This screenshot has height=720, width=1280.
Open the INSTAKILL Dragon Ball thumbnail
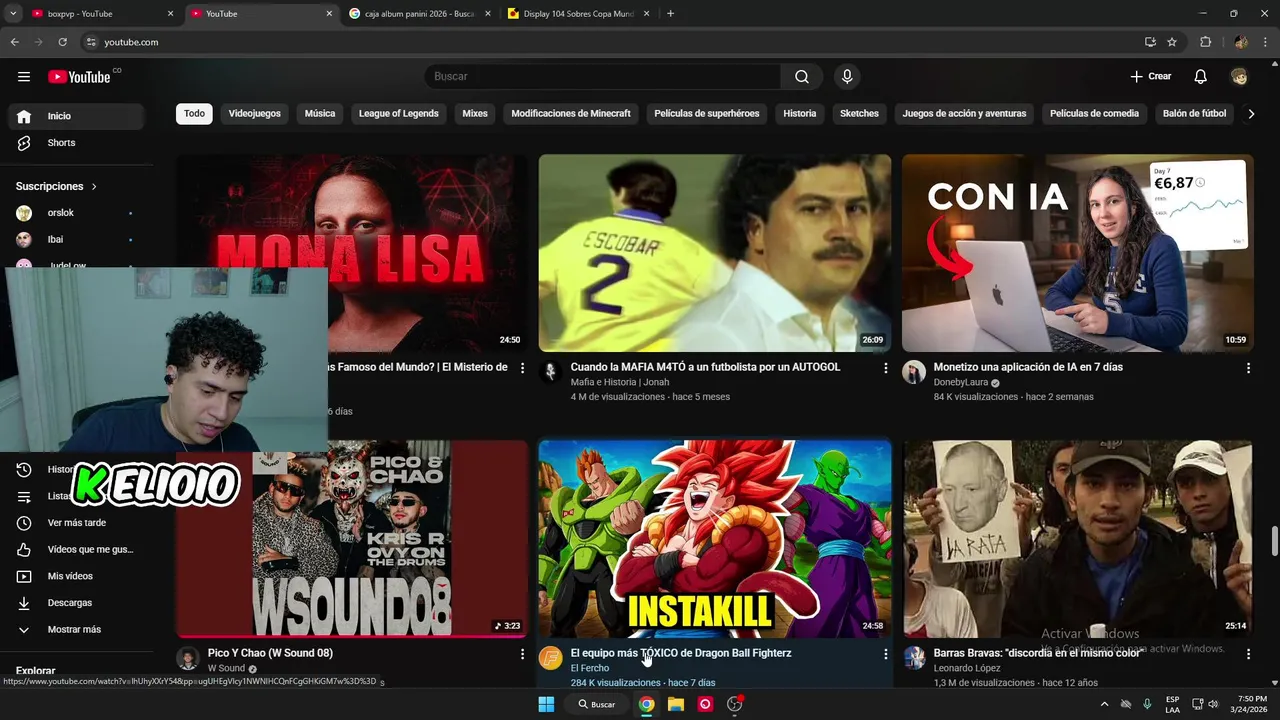coord(714,539)
